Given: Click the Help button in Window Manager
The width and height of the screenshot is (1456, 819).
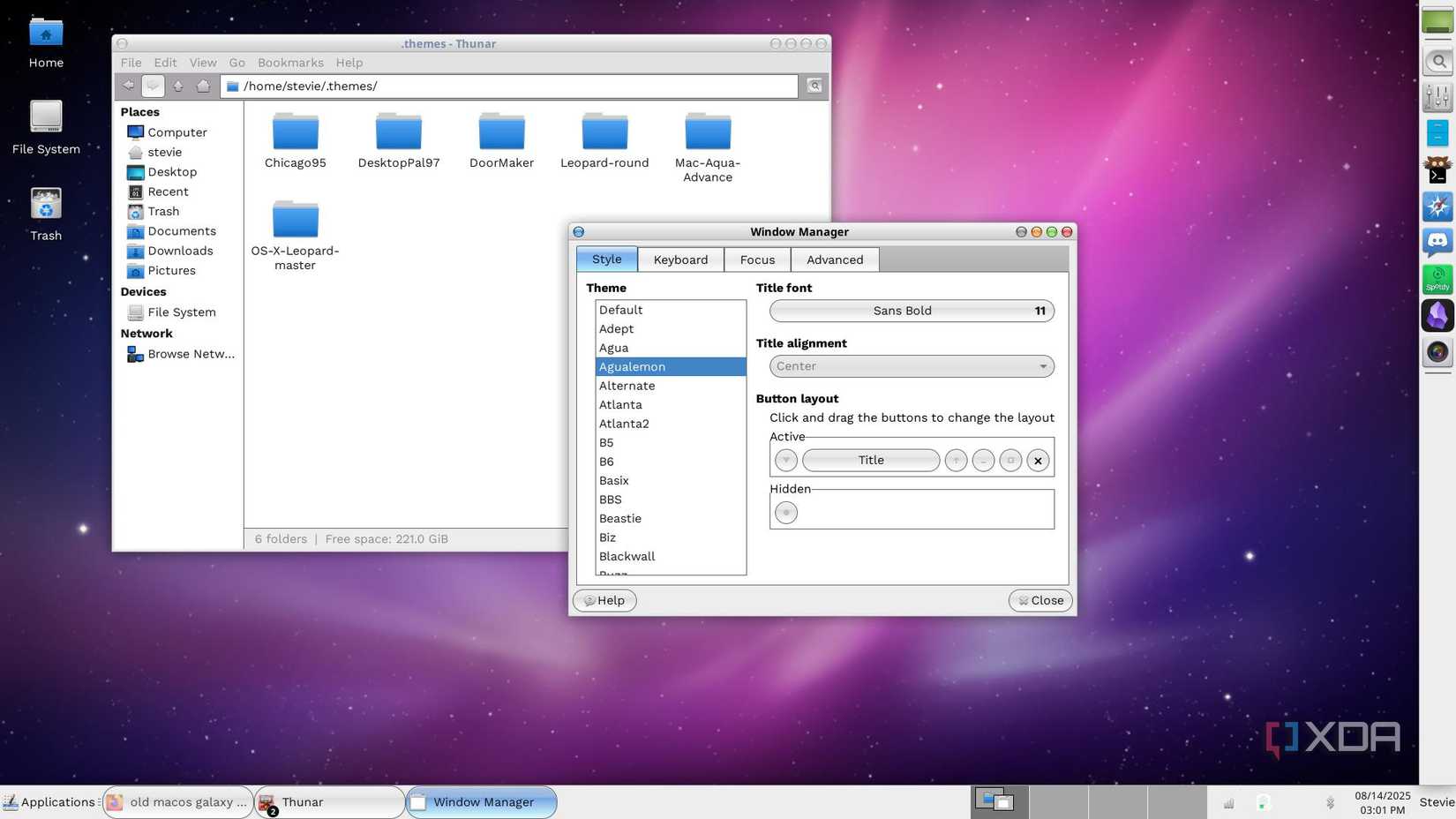Looking at the screenshot, I should tap(604, 600).
